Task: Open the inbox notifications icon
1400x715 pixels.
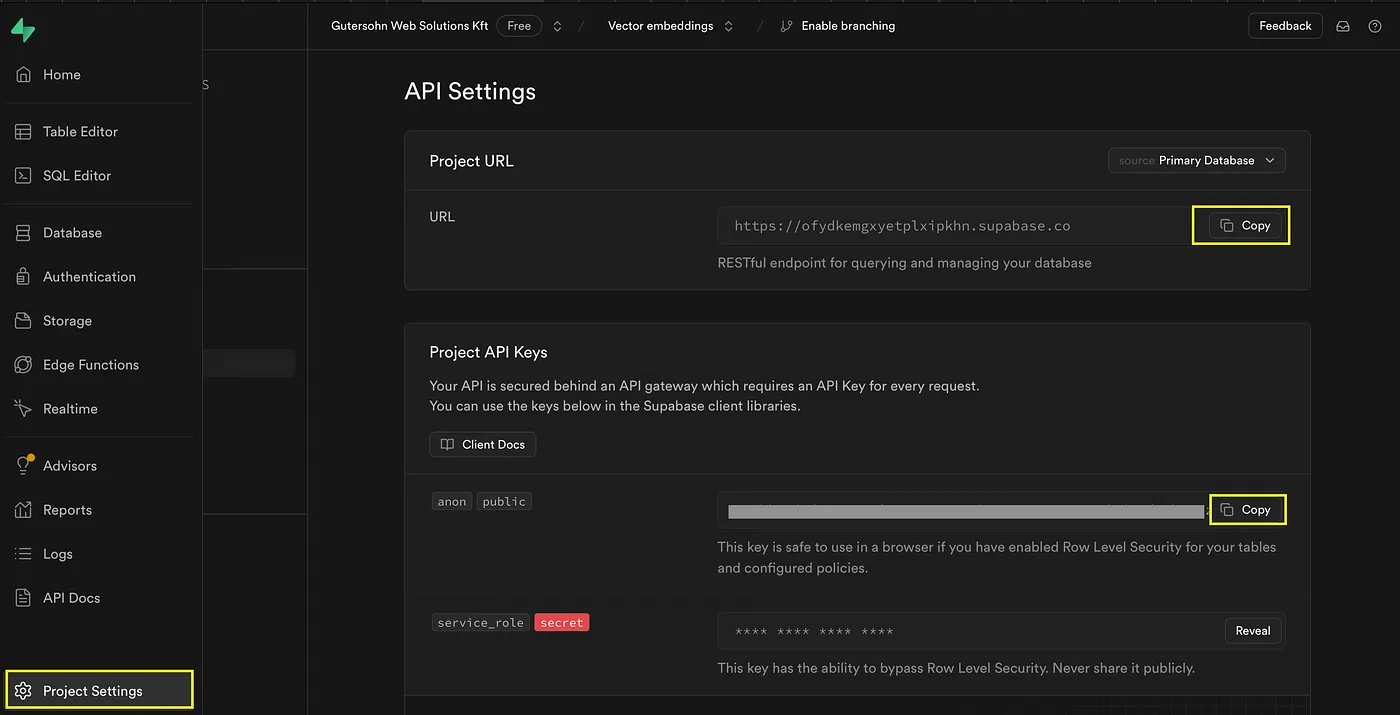Action: pos(1343,26)
